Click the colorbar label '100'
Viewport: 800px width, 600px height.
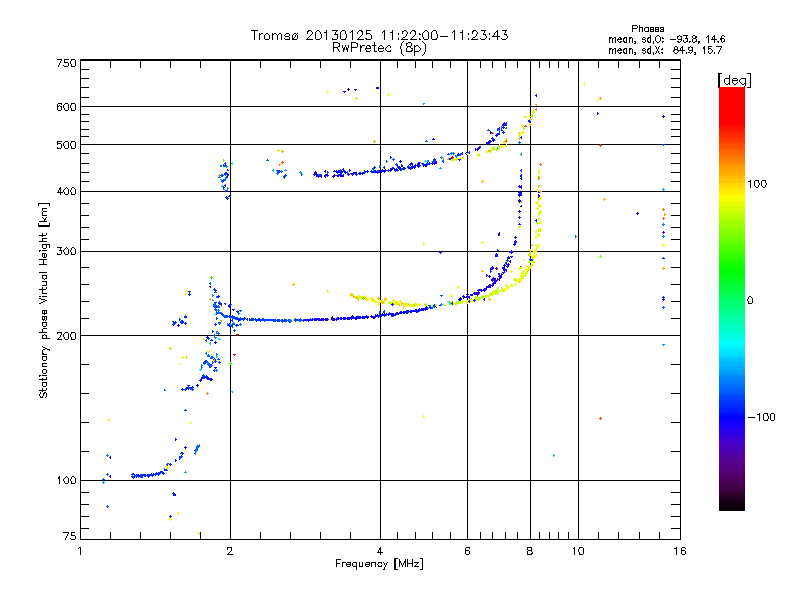click(757, 184)
